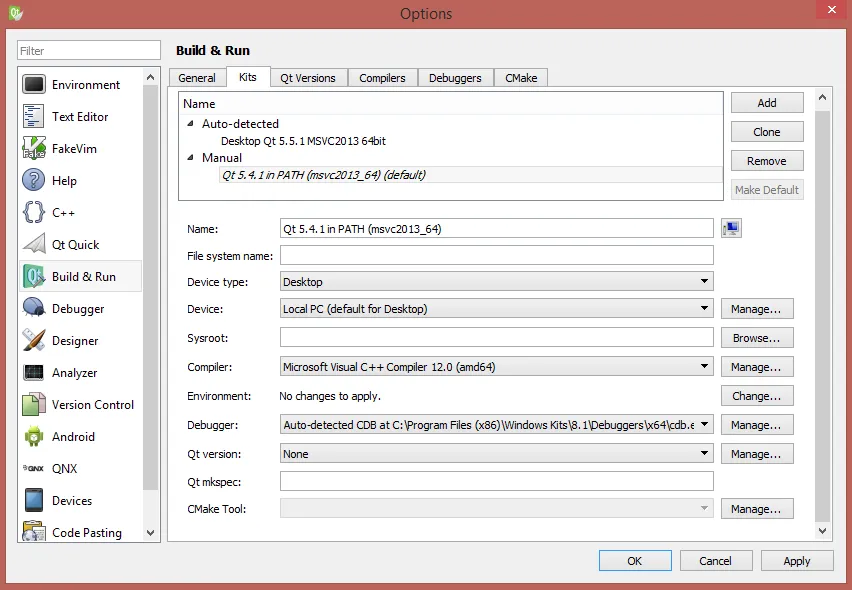Click the Qt mkspec input field
Viewport: 852px width, 590px height.
(x=497, y=481)
